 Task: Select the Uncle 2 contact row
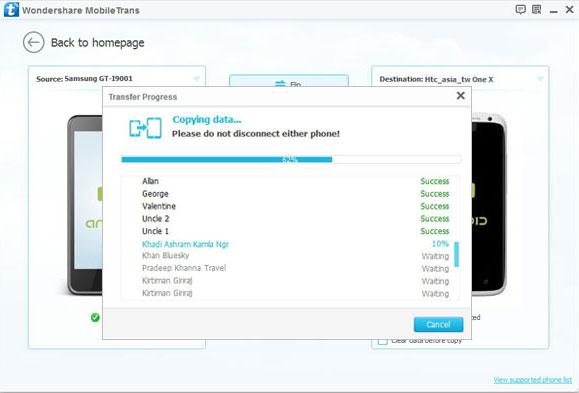pyautogui.click(x=290, y=219)
